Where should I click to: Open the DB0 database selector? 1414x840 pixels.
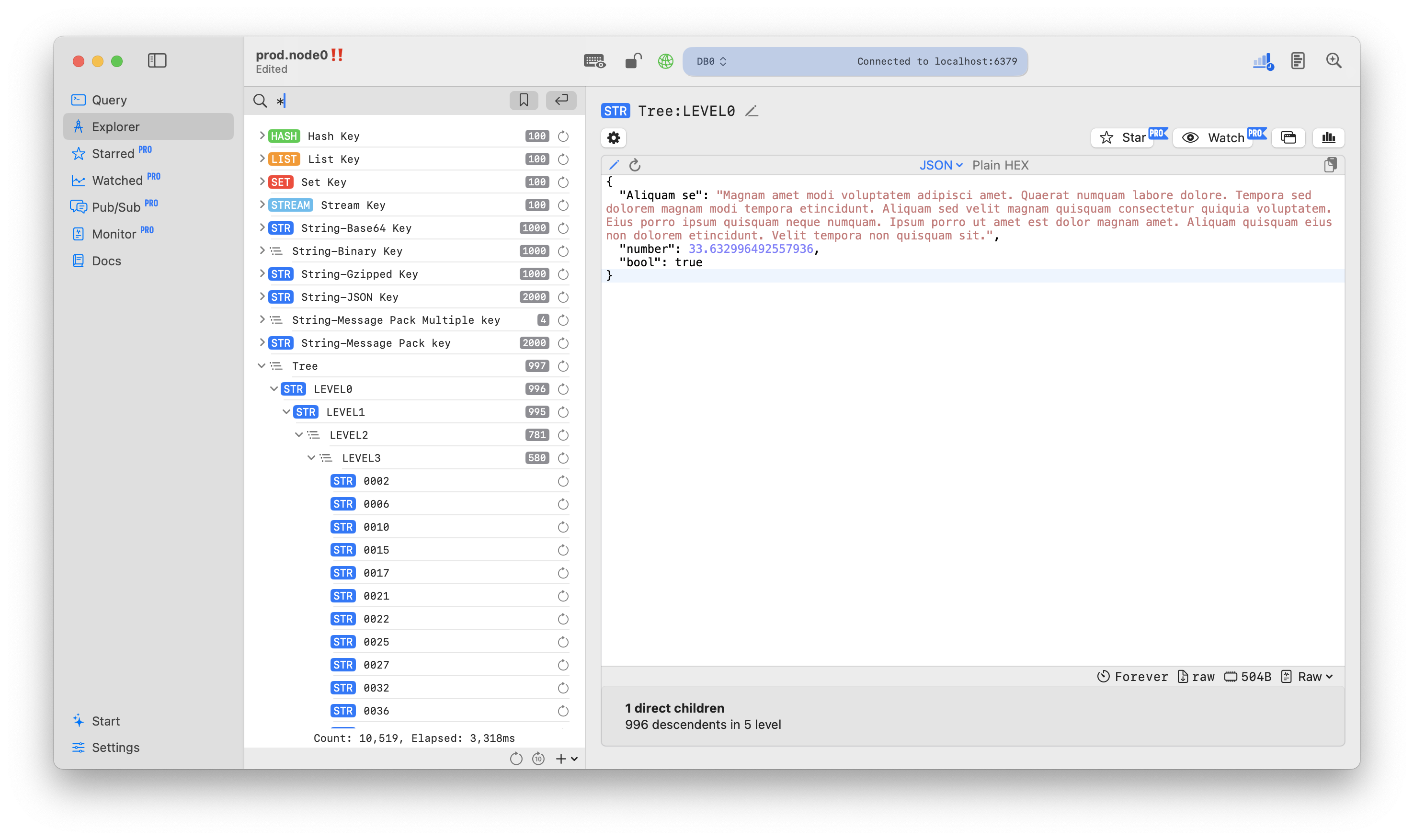711,61
